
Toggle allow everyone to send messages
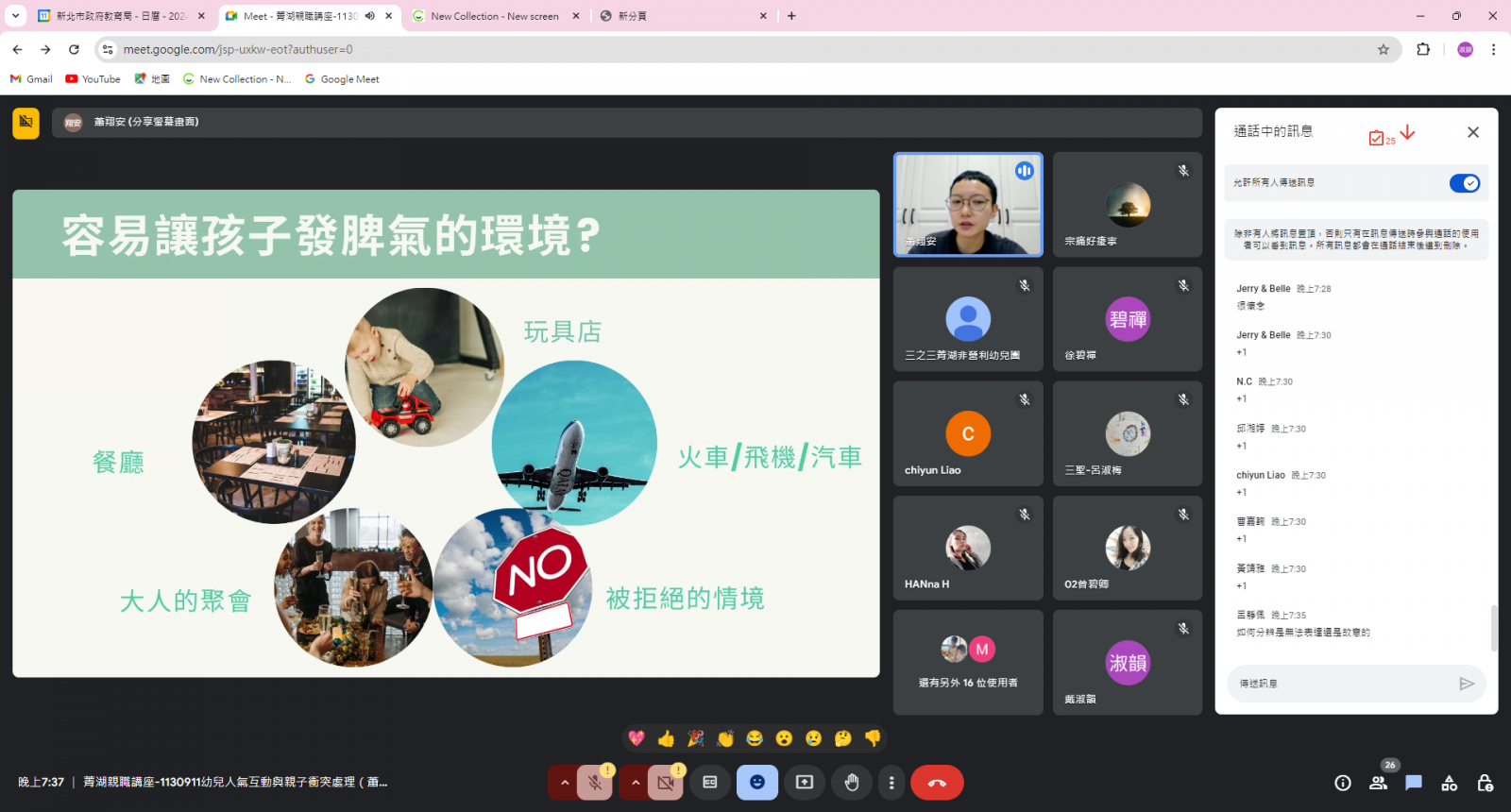[1464, 183]
